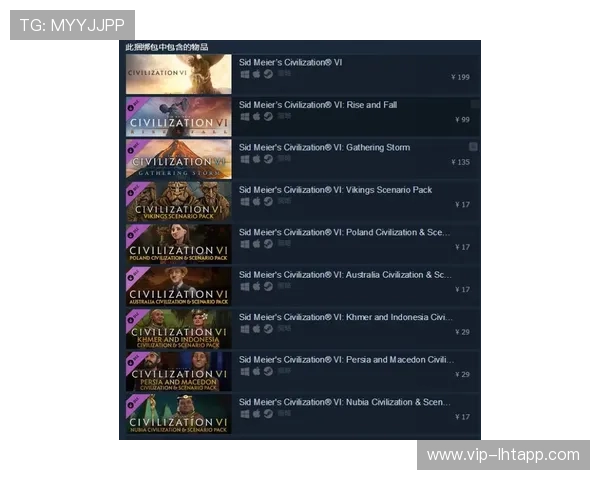This screenshot has width=600, height=480.
Task: Select the Khmer and Indonesia pack thumbnail
Action: 178,329
